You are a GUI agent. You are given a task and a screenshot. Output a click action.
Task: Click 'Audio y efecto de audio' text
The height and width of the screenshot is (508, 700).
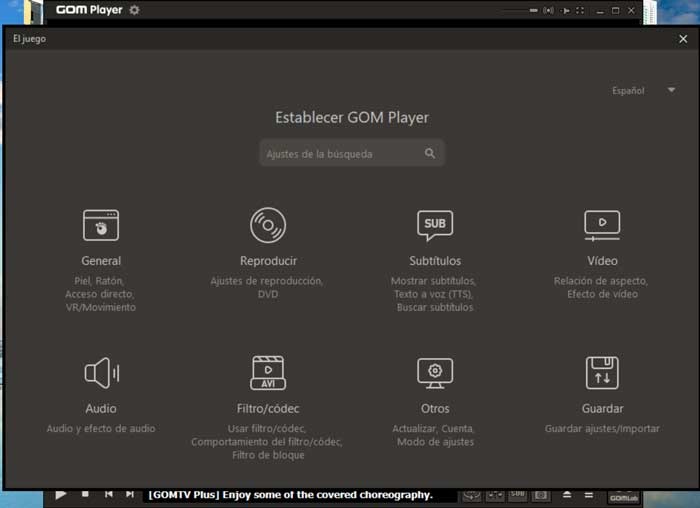[101, 429]
